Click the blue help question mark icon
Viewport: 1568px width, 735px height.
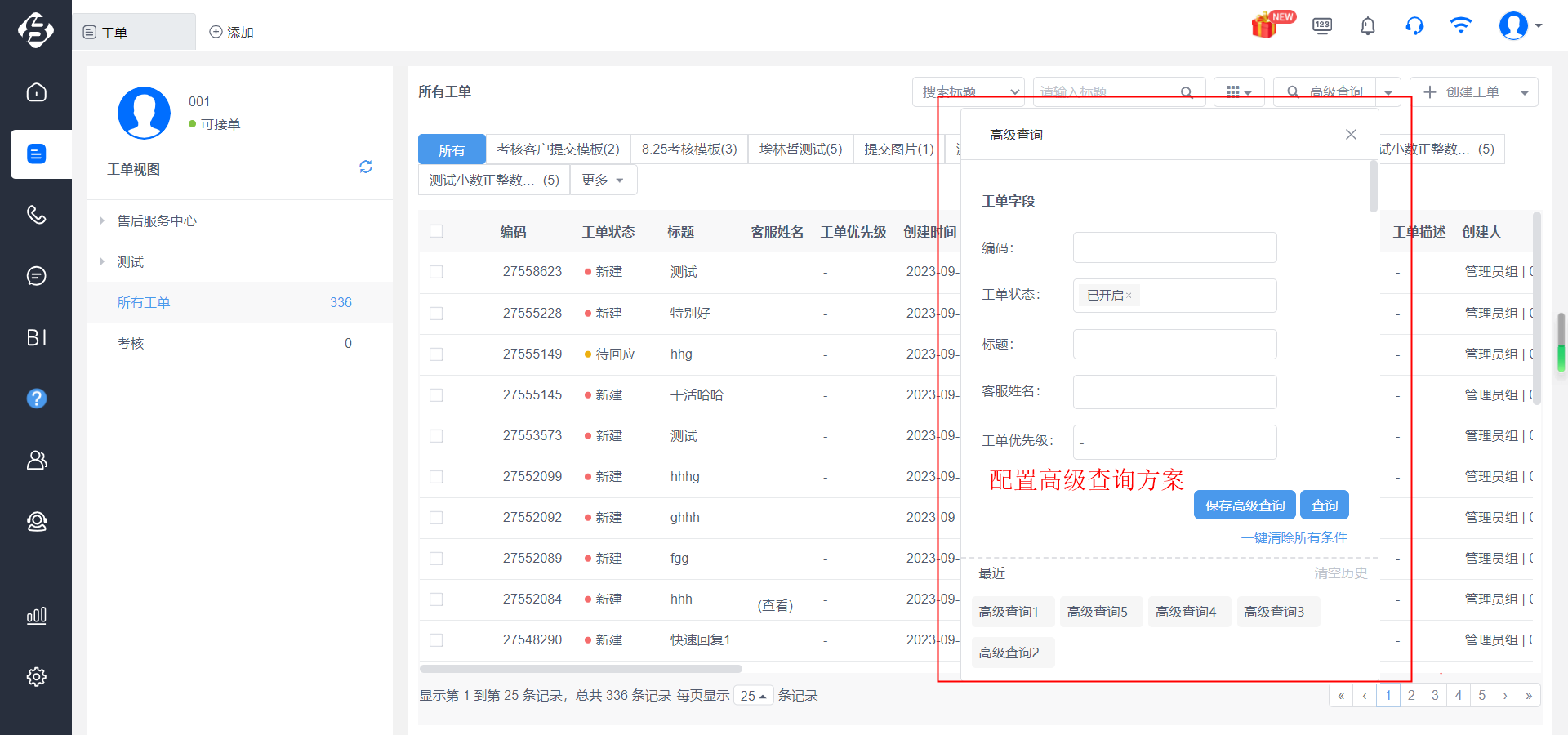(x=36, y=399)
